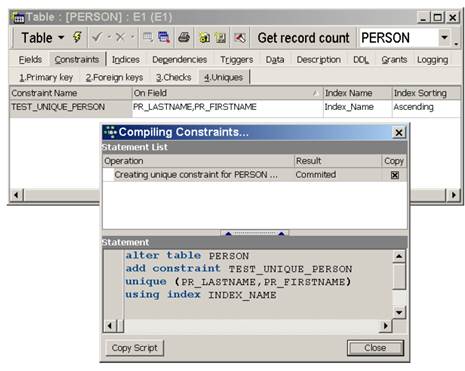Click Get record count button
Image resolution: width=465 pixels, height=371 pixels.
tap(304, 38)
